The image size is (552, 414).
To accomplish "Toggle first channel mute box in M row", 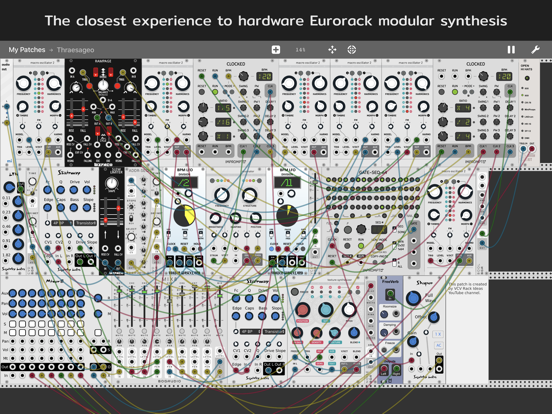I will (13, 332).
